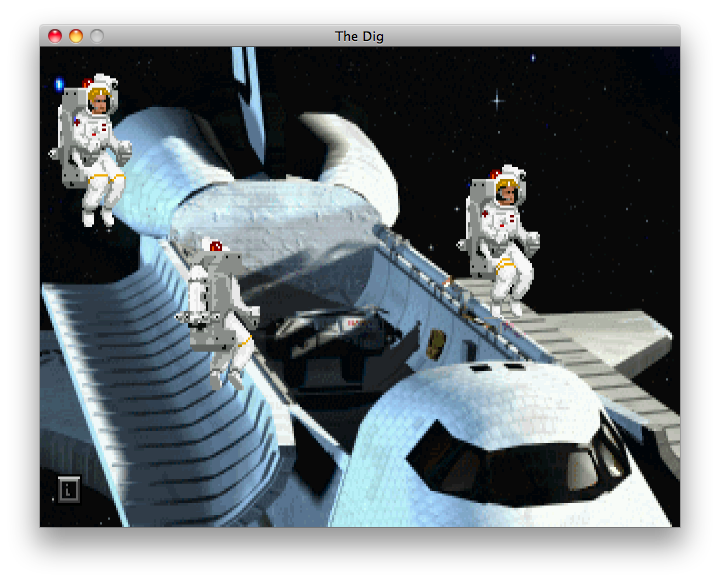720x582 pixels.
Task: Click the two small overhead windows on cockpit roof
Action: coord(497,368)
